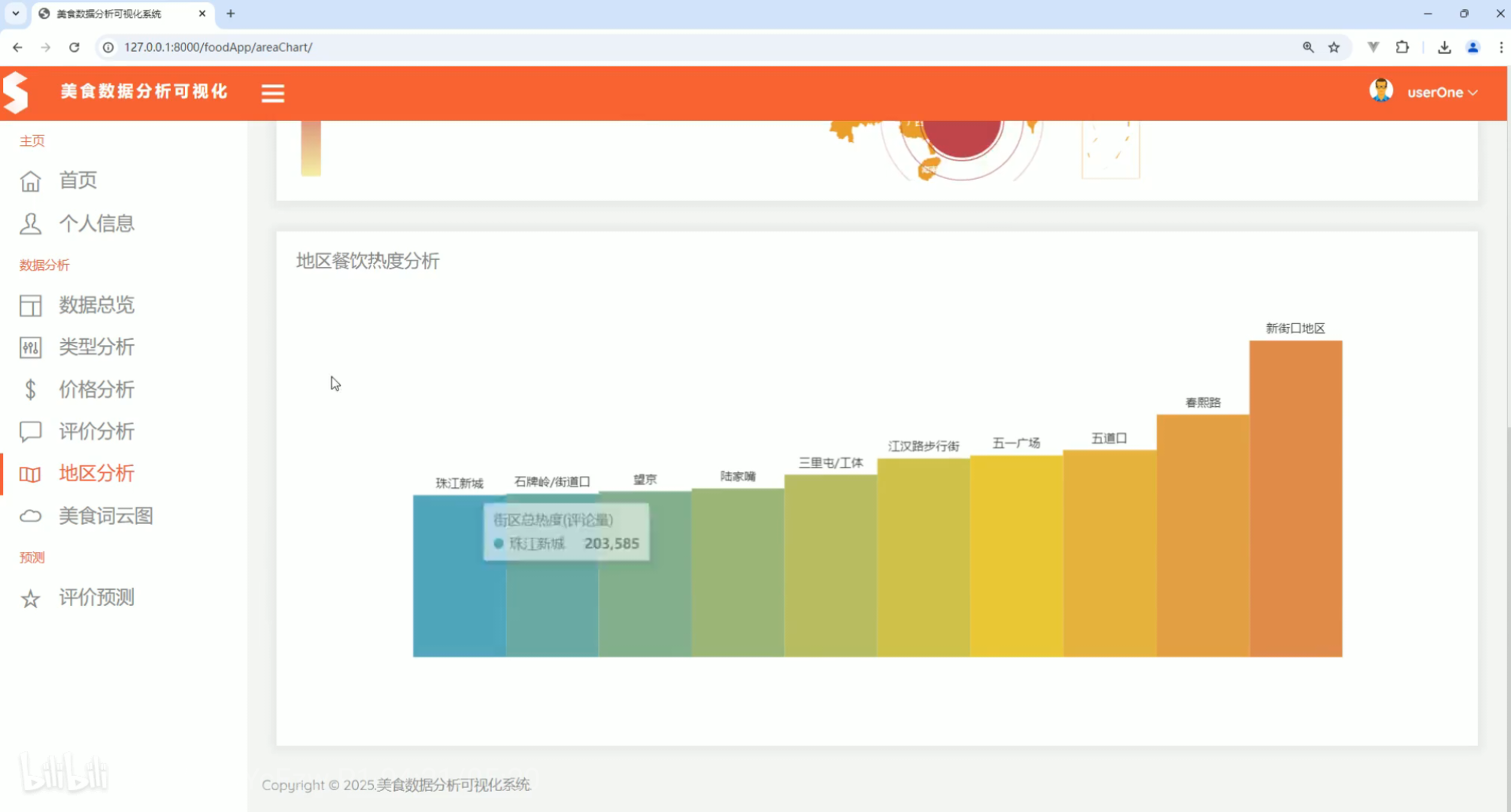Open the tab search dropdown arrow
This screenshot has width=1511, height=812.
pyautogui.click(x=15, y=14)
